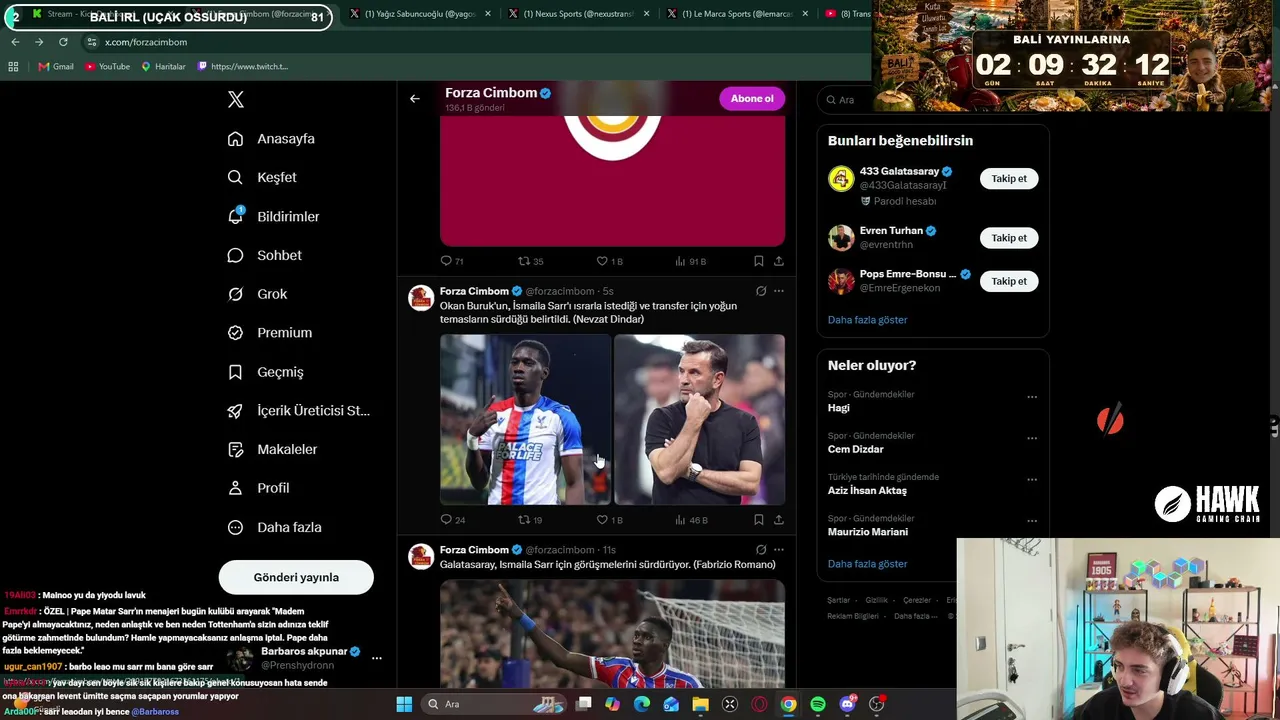This screenshot has height=720, width=1280.
Task: Bookmark the top post with 71 comments
Action: click(x=759, y=261)
